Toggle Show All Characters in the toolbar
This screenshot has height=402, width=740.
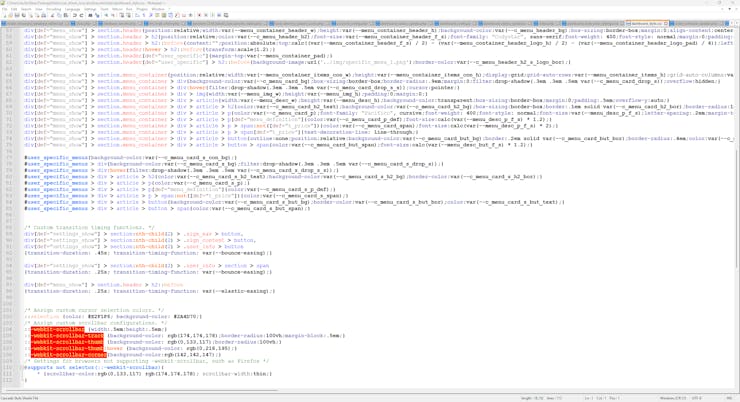click(x=143, y=15)
